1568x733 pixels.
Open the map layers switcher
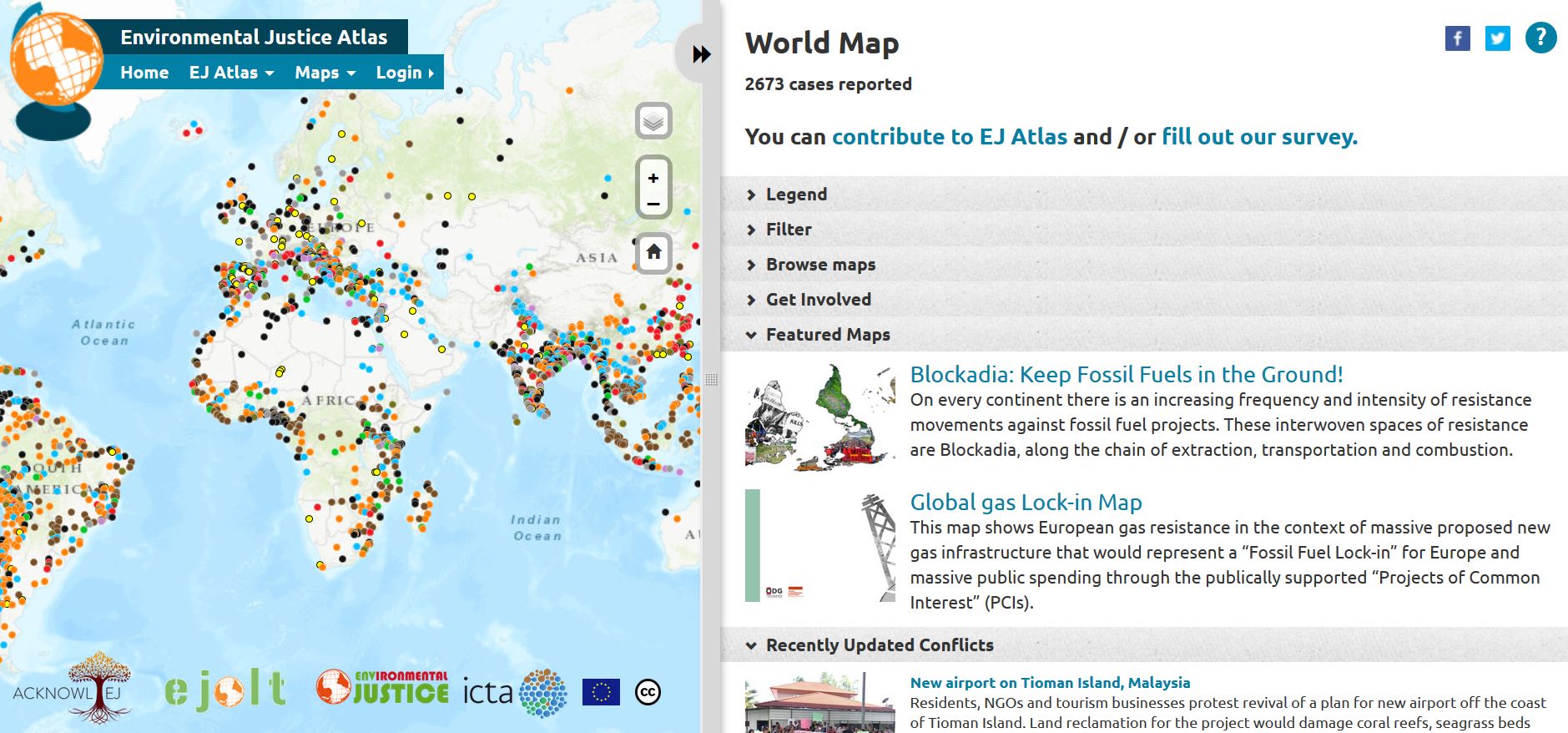[x=653, y=122]
